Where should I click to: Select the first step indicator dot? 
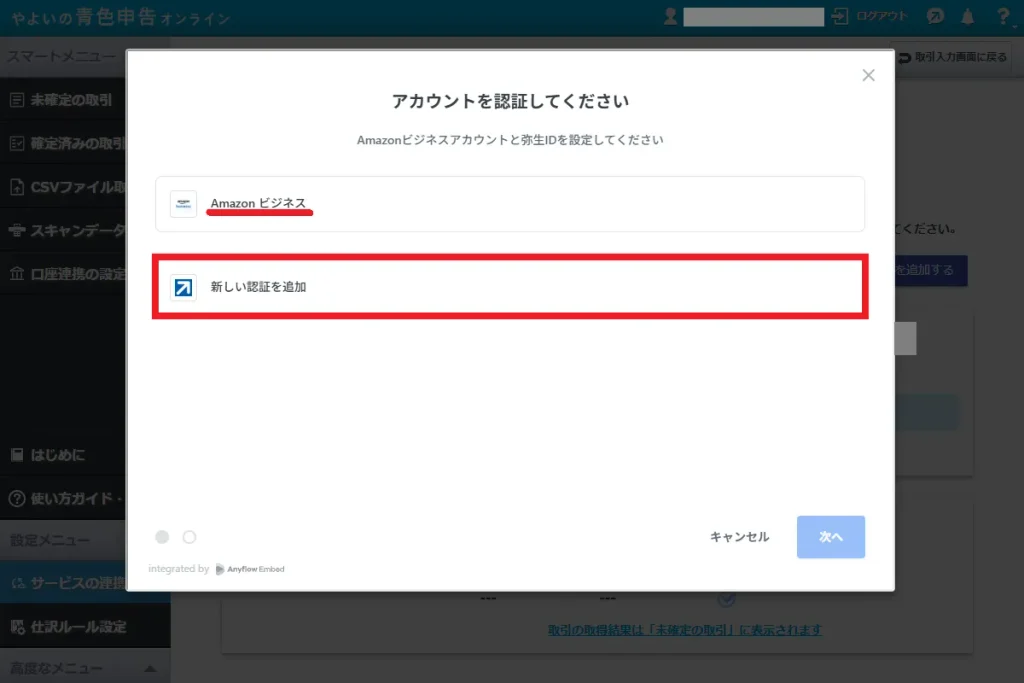point(162,537)
